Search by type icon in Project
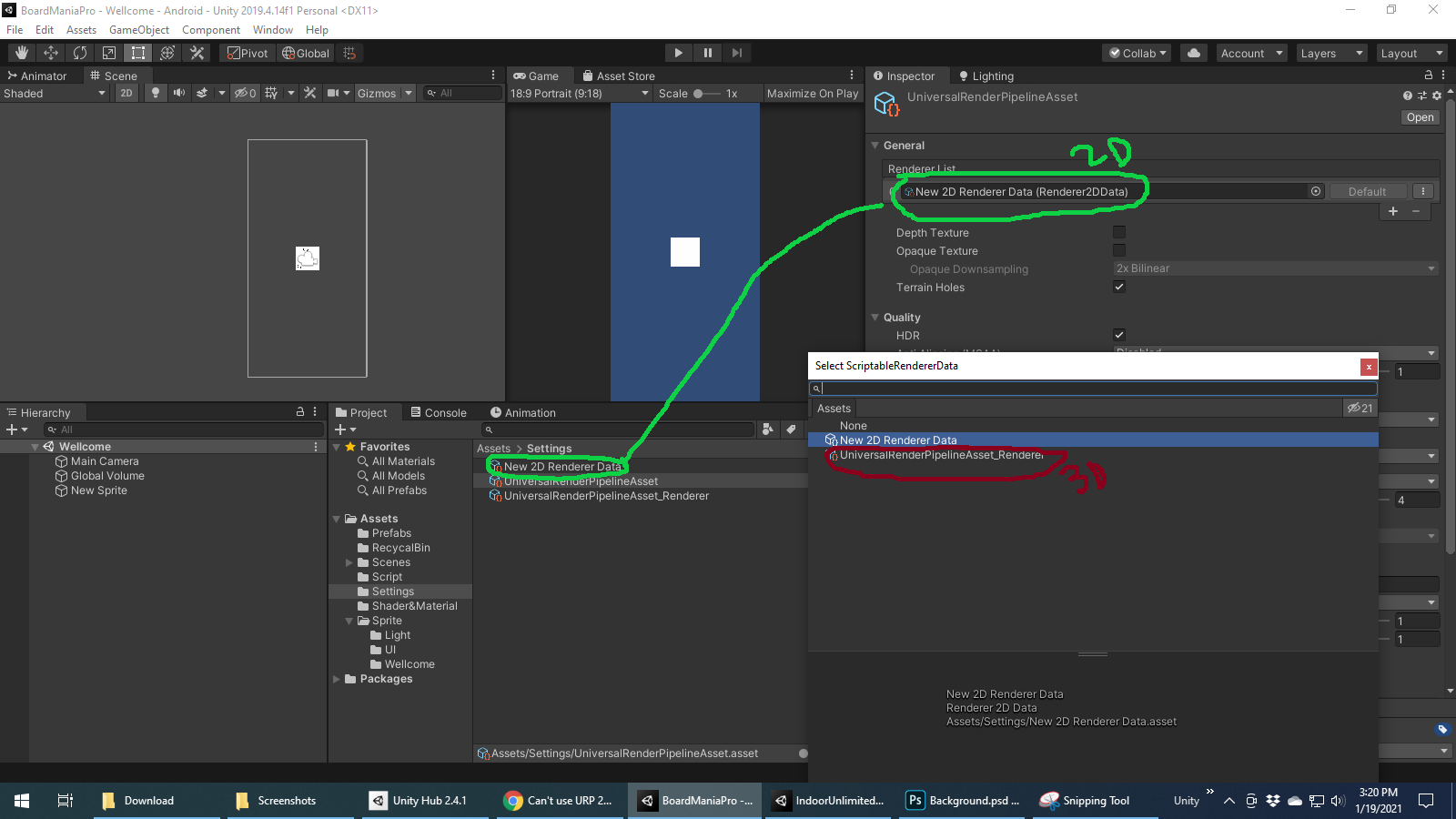This screenshot has height=819, width=1456. coord(768,430)
